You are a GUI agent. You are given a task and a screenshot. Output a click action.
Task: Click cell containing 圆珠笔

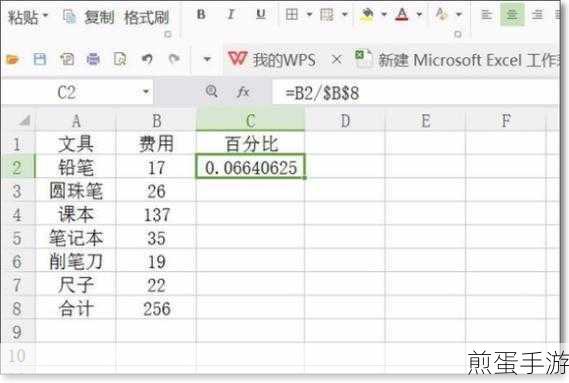(x=76, y=191)
